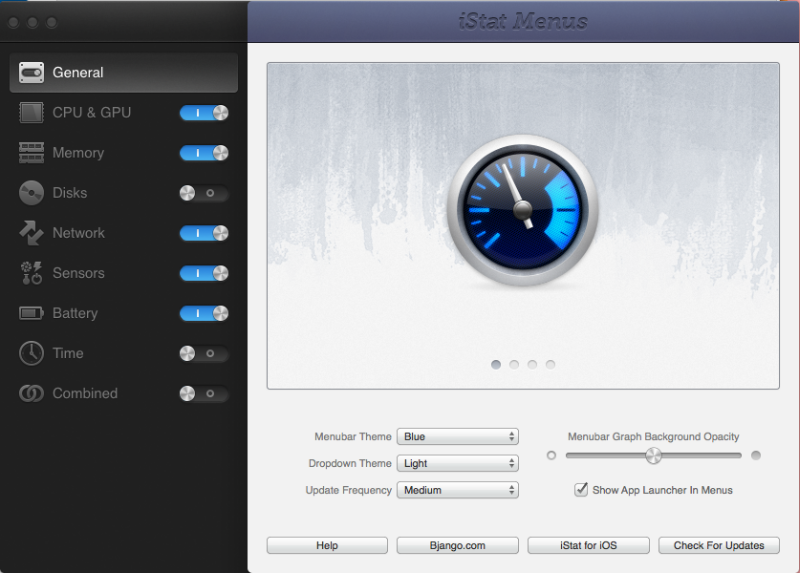The image size is (800, 573).
Task: Open the Bjango.com button
Action: click(x=458, y=545)
